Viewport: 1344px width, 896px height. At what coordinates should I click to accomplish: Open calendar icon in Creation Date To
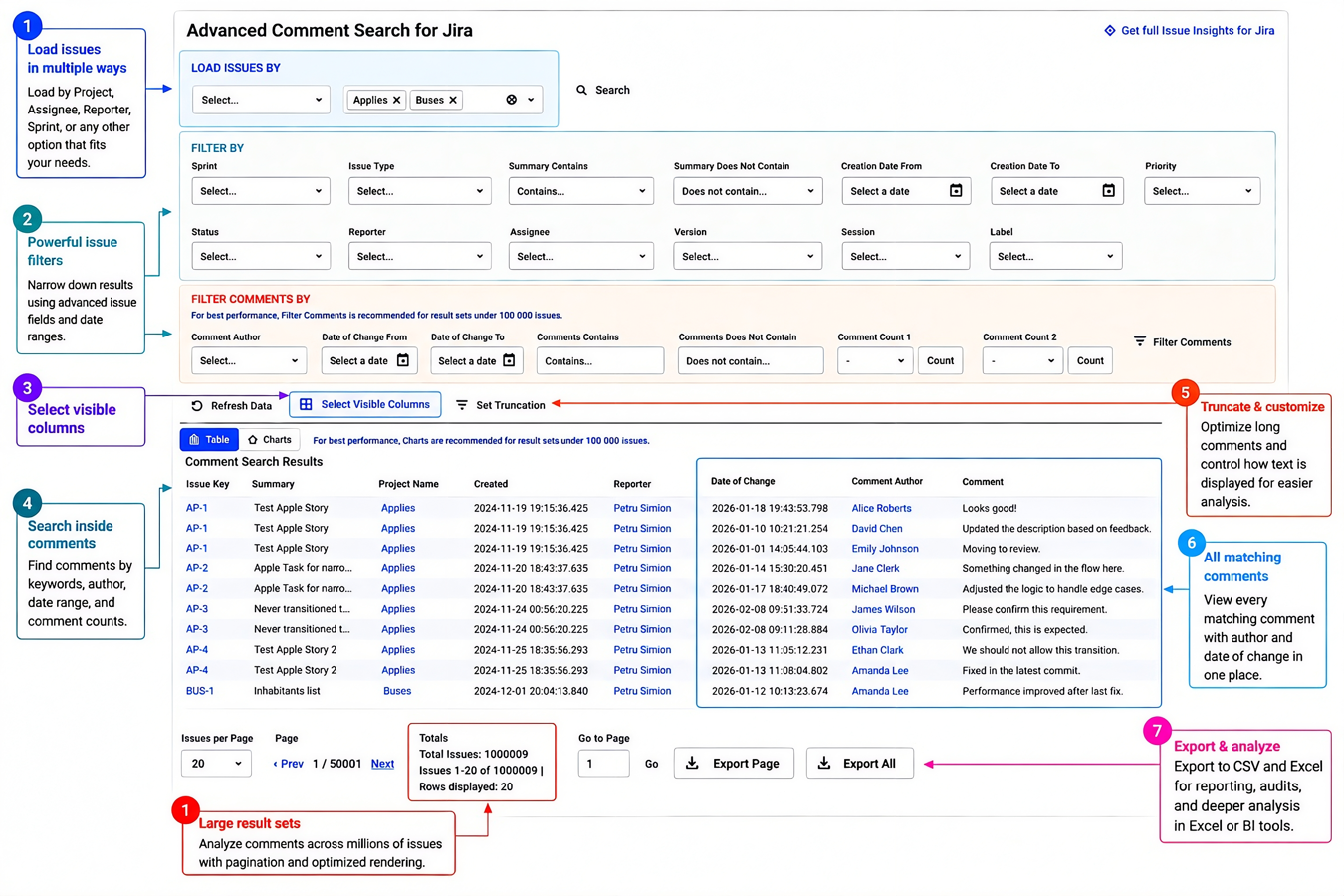(x=1108, y=190)
